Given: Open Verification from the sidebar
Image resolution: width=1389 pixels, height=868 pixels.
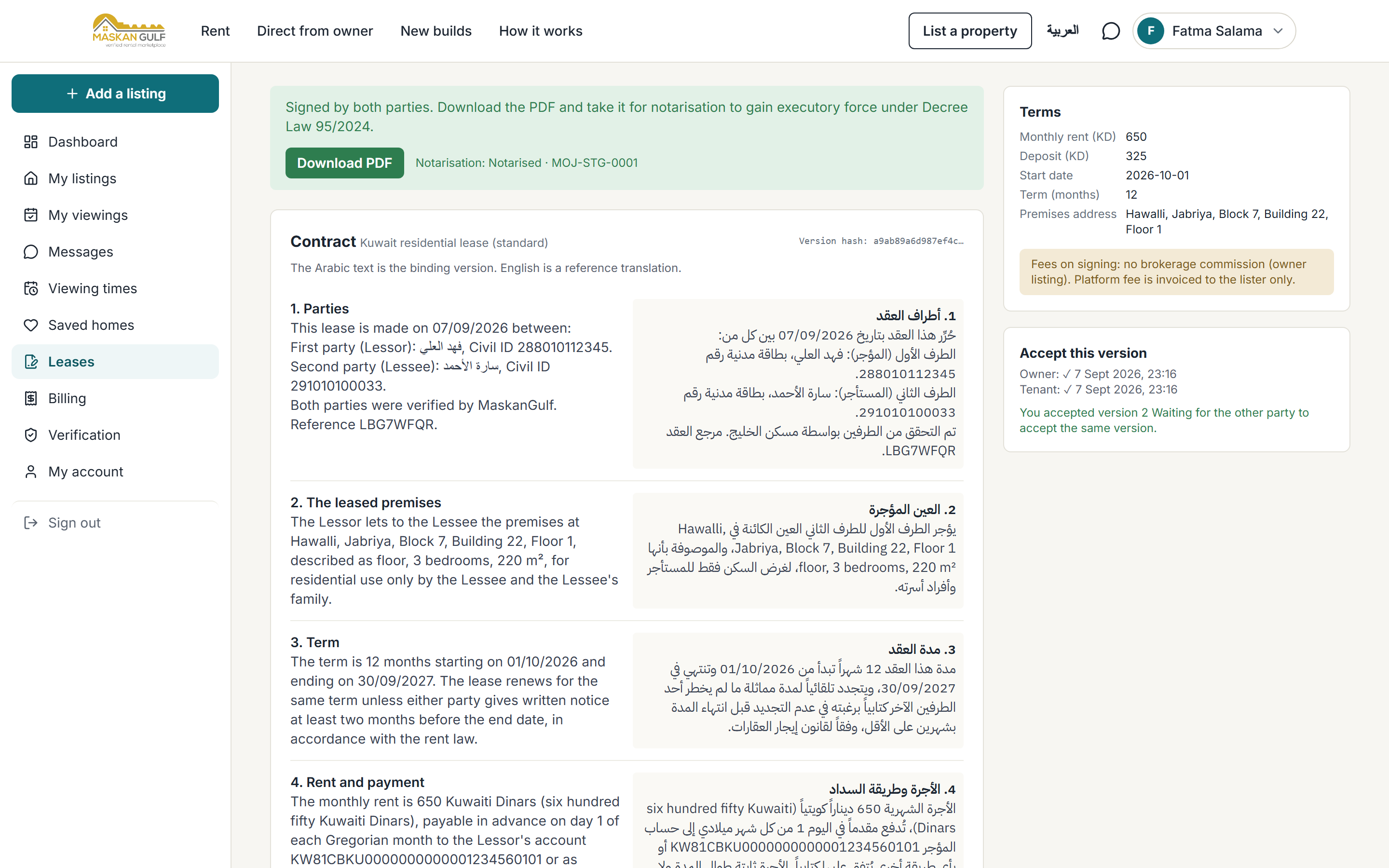Looking at the screenshot, I should 115,435.
